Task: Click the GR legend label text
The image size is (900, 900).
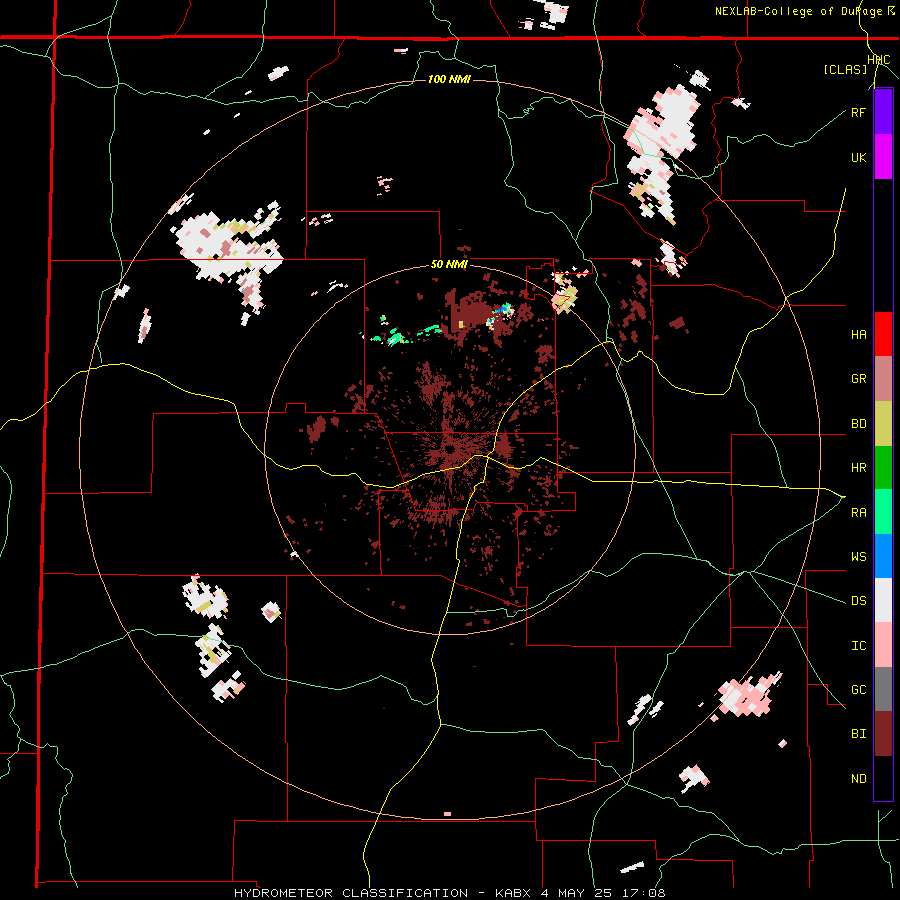Action: click(x=858, y=379)
